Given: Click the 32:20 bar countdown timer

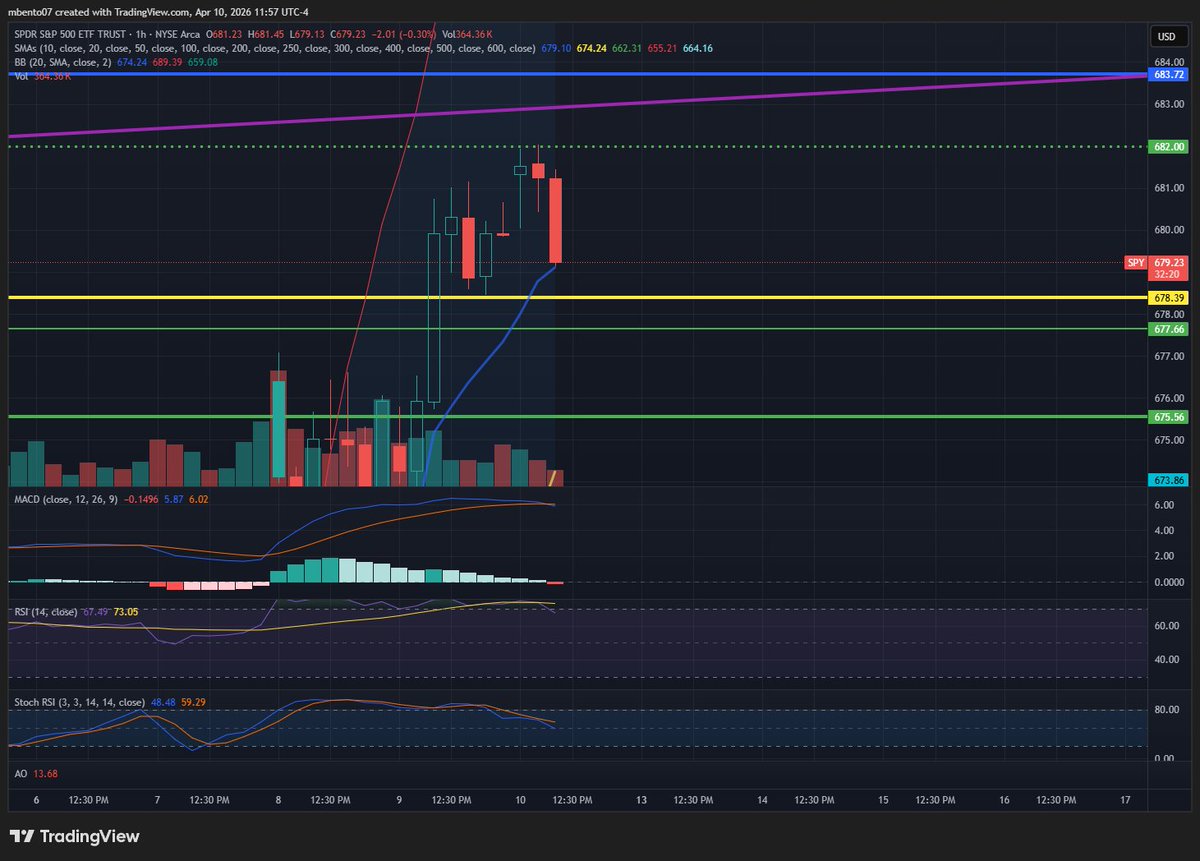Looking at the screenshot, I should pos(1168,274).
